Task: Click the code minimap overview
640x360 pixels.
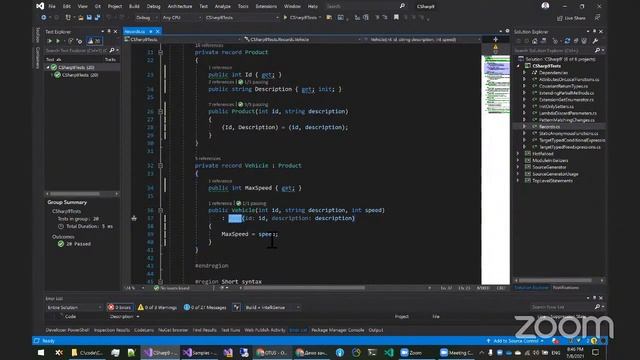Action: click(x=496, y=169)
